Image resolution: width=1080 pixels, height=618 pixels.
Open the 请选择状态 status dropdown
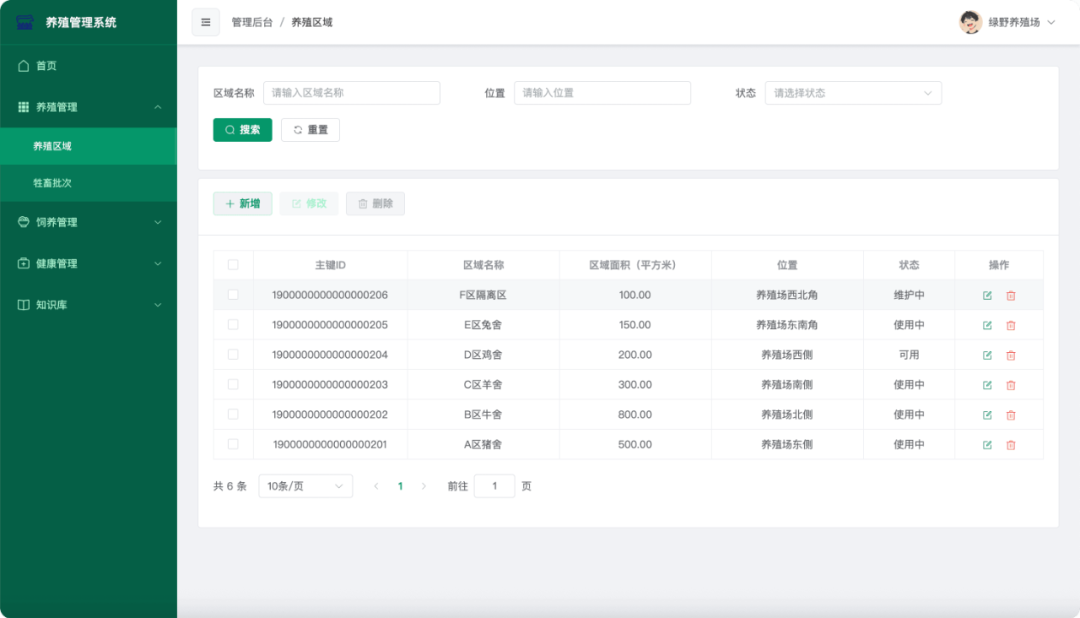point(853,92)
